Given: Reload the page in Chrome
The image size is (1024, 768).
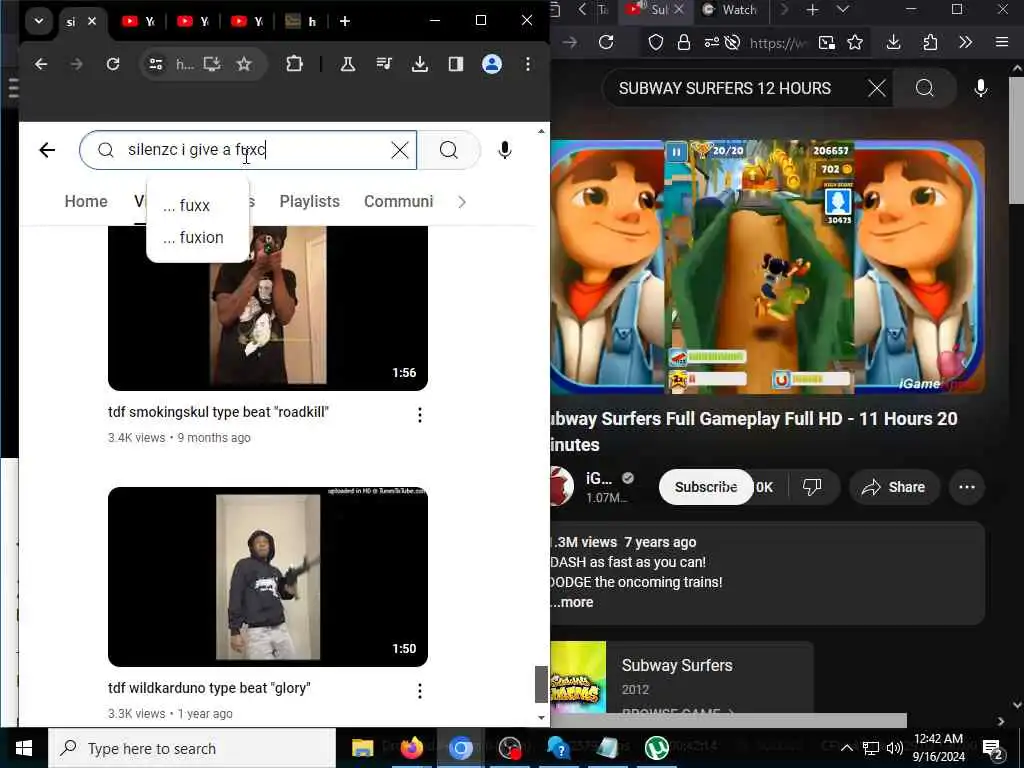Looking at the screenshot, I should pos(113,64).
